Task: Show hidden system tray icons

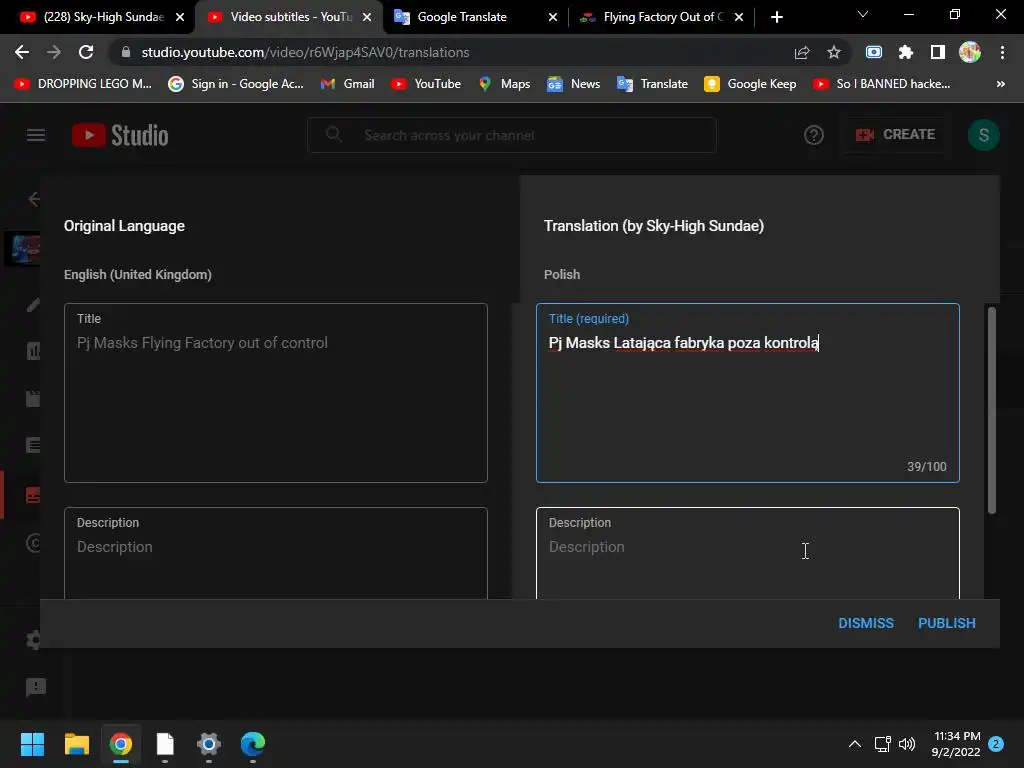Action: [x=854, y=744]
